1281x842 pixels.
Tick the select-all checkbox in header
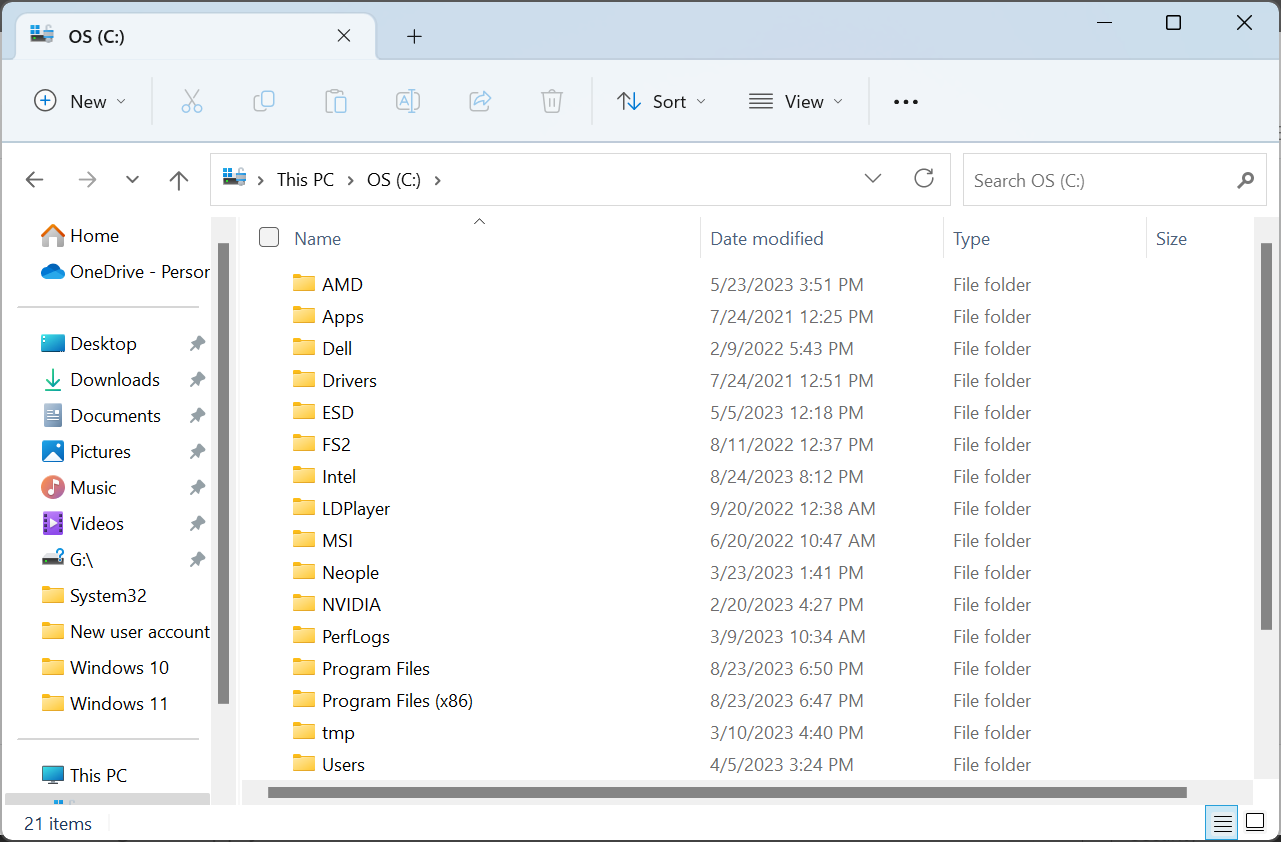pyautogui.click(x=268, y=237)
